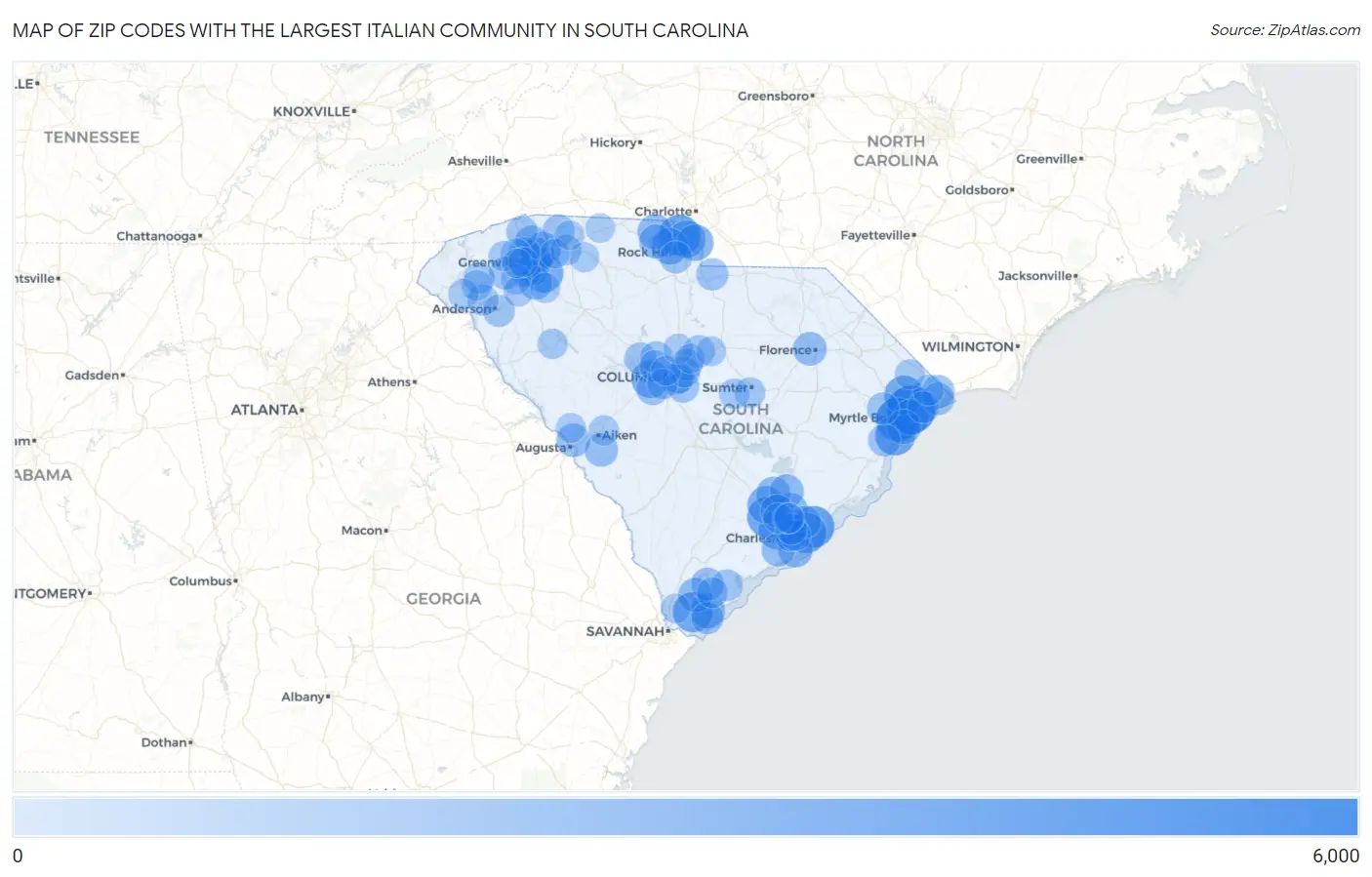Viewport: 1372px width, 877px height.
Task: Click the SOUTH CAROLINA state label
Action: point(741,419)
